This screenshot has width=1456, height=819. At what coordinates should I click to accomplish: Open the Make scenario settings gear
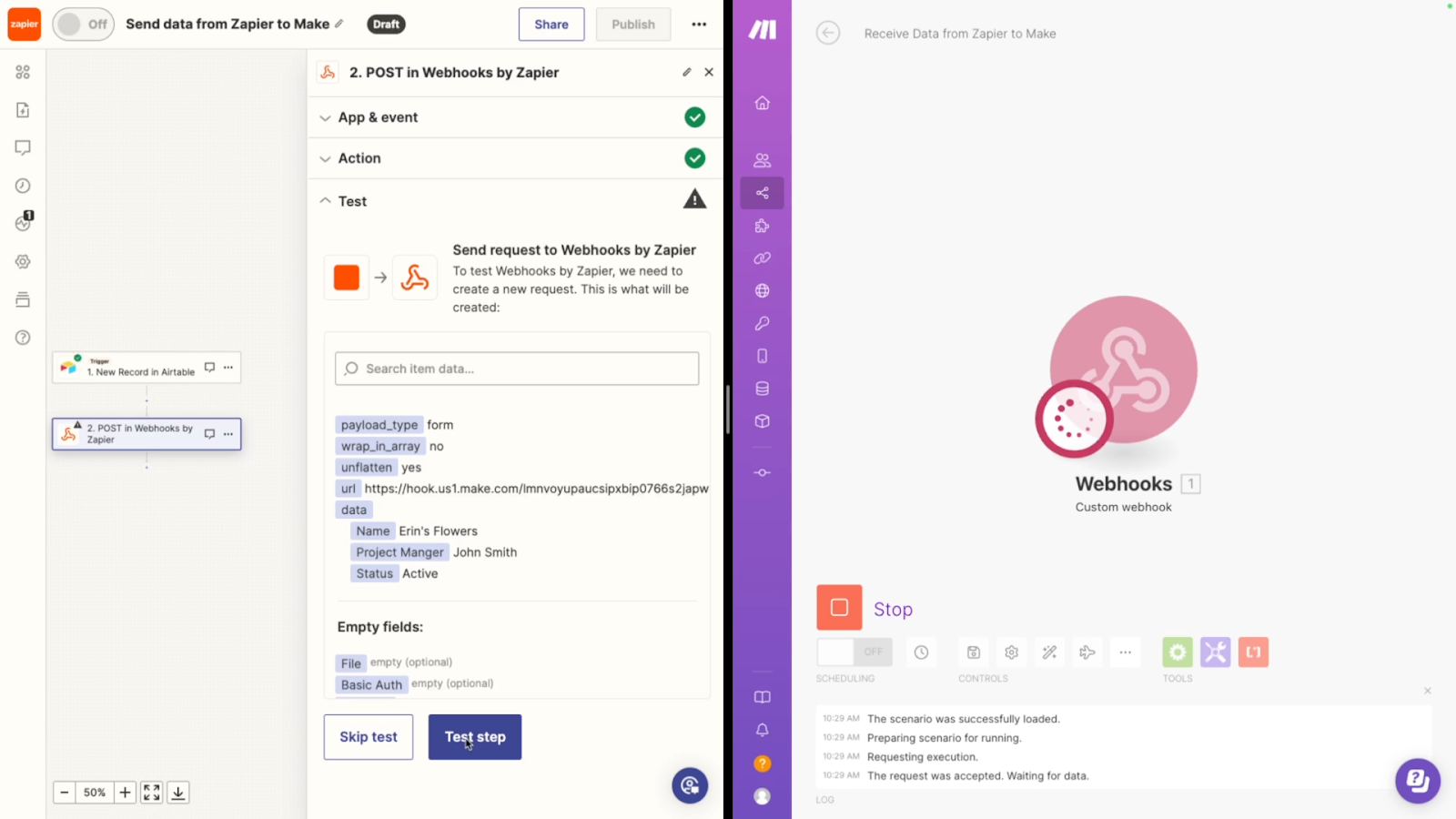1011,652
